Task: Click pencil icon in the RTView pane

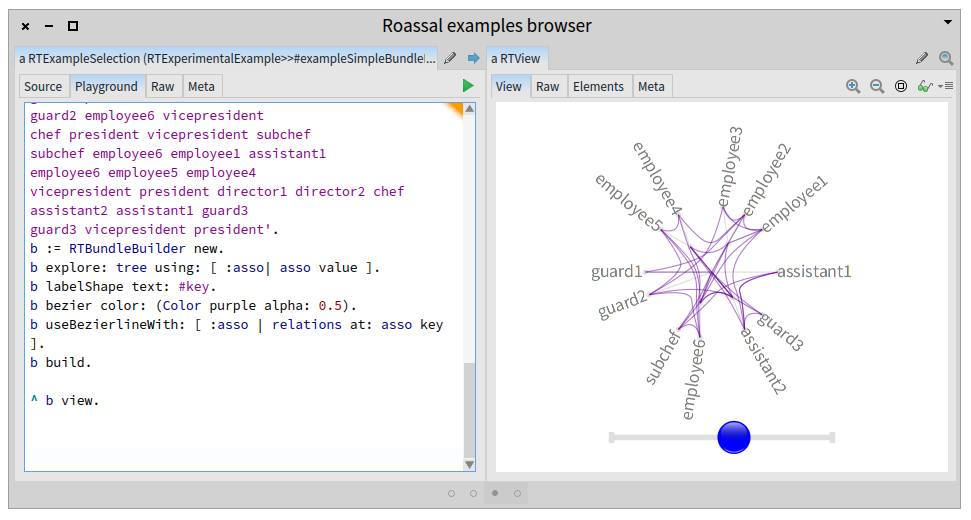Action: pos(922,59)
